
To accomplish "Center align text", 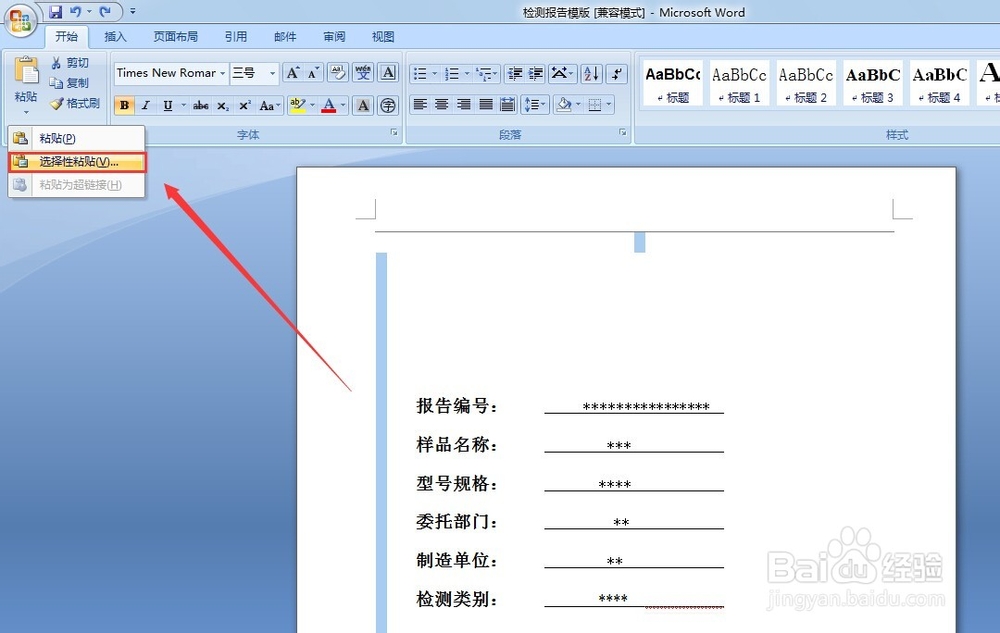I will 442,105.
